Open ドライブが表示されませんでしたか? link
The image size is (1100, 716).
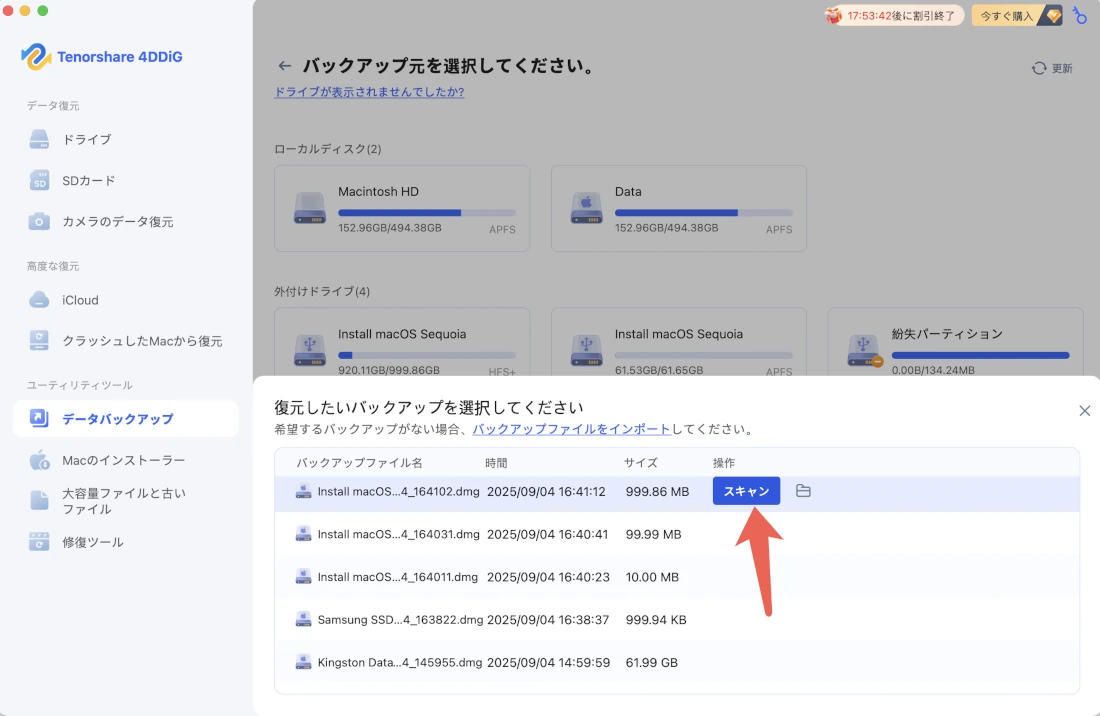(x=369, y=92)
